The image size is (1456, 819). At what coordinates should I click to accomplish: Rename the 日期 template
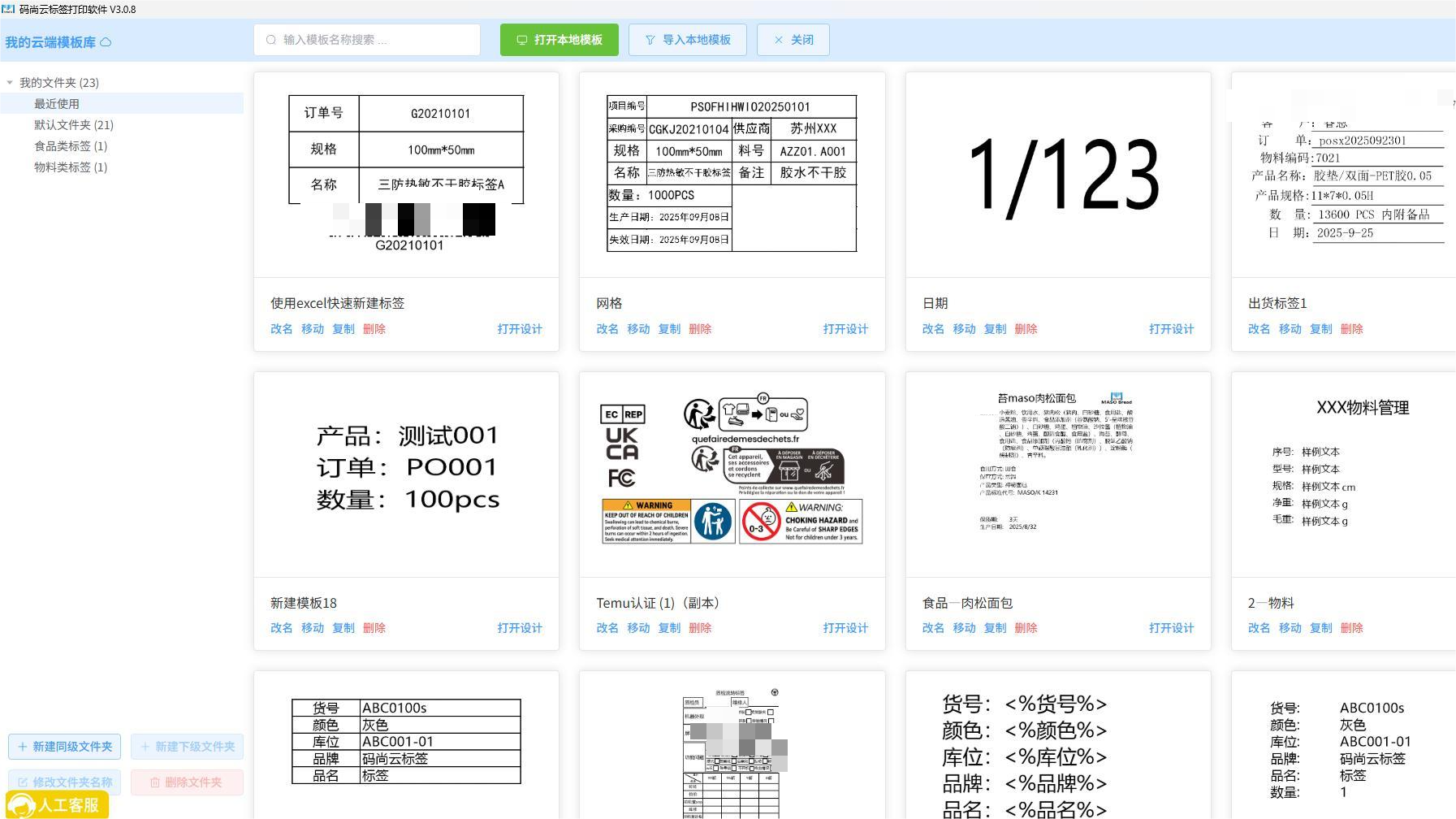coord(933,329)
